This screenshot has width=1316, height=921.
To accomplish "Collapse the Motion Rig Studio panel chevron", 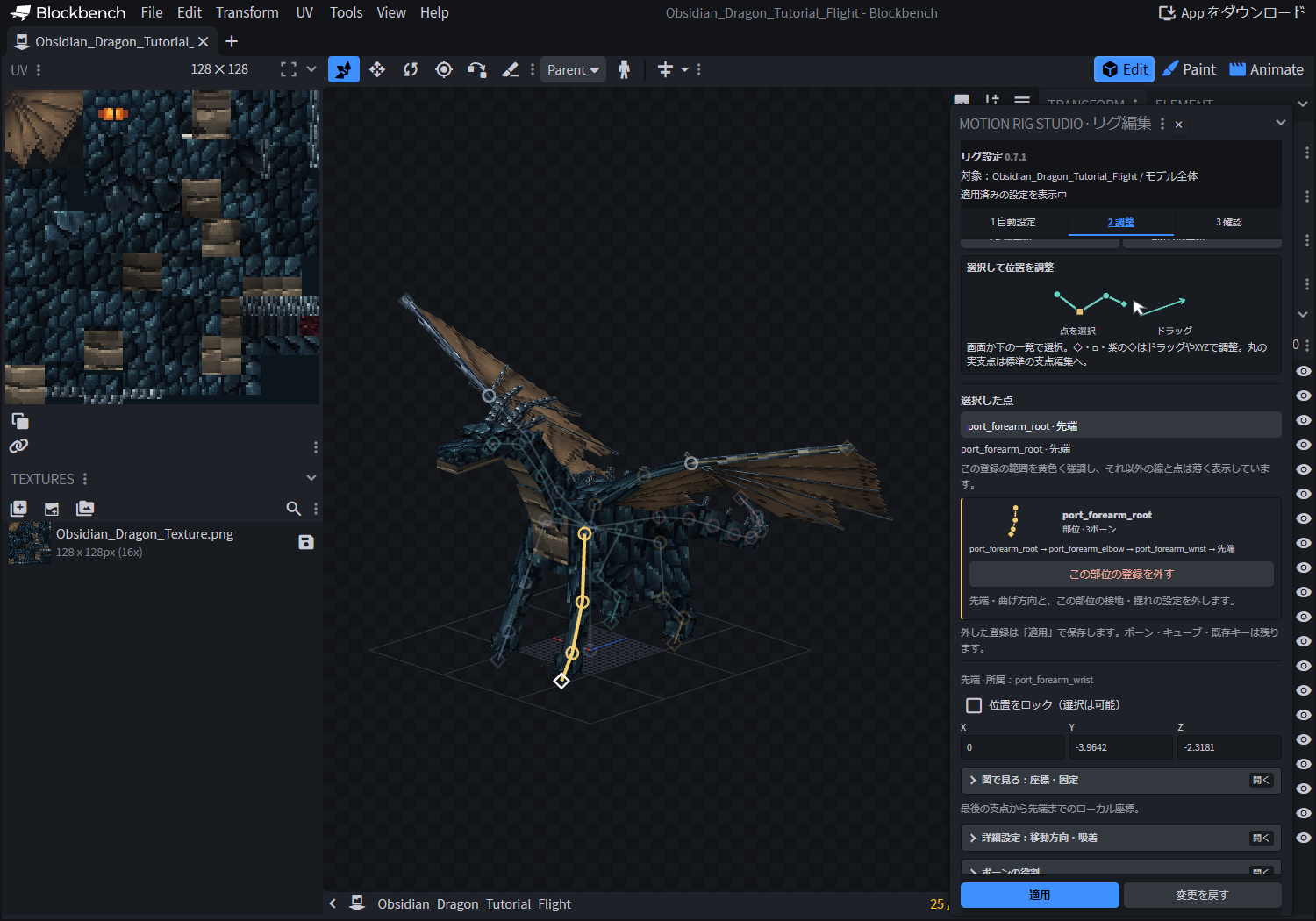I will [1280, 123].
